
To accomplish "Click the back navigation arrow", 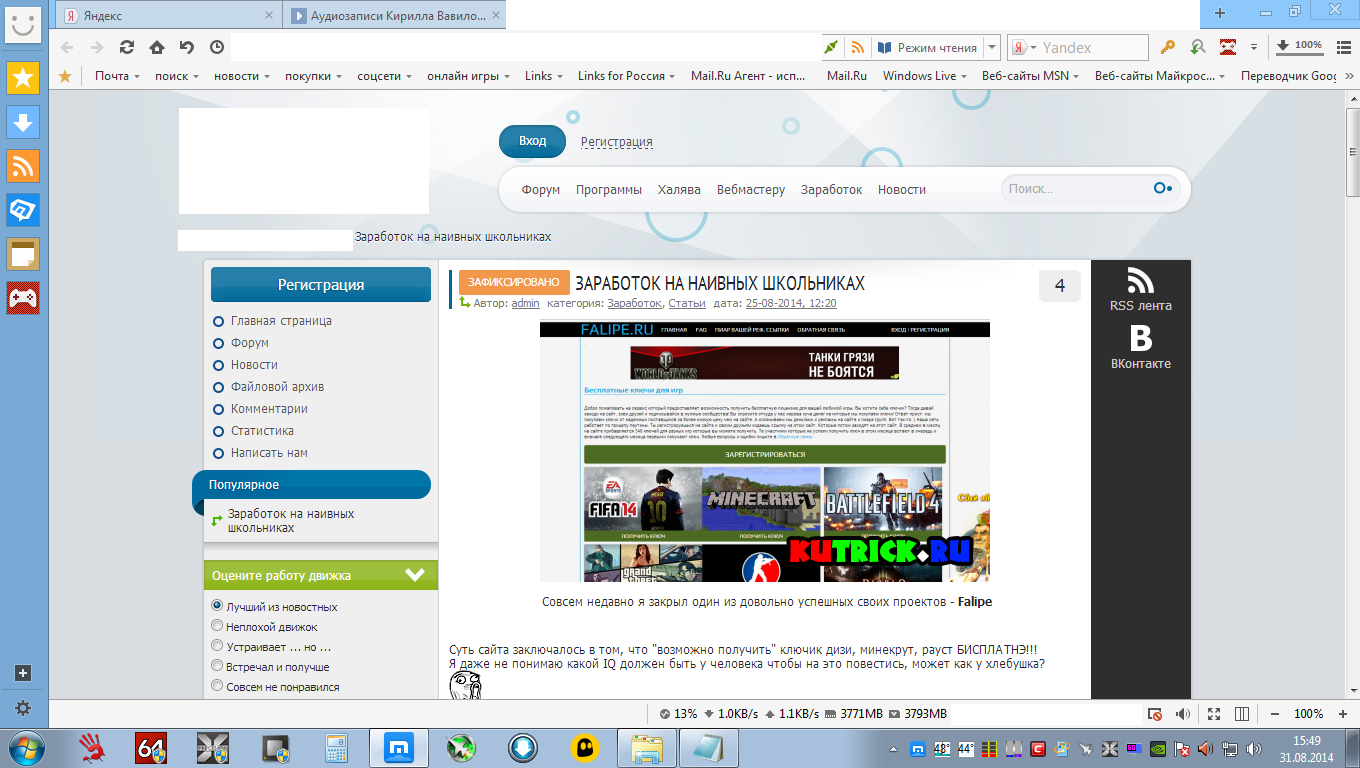I will click(67, 47).
